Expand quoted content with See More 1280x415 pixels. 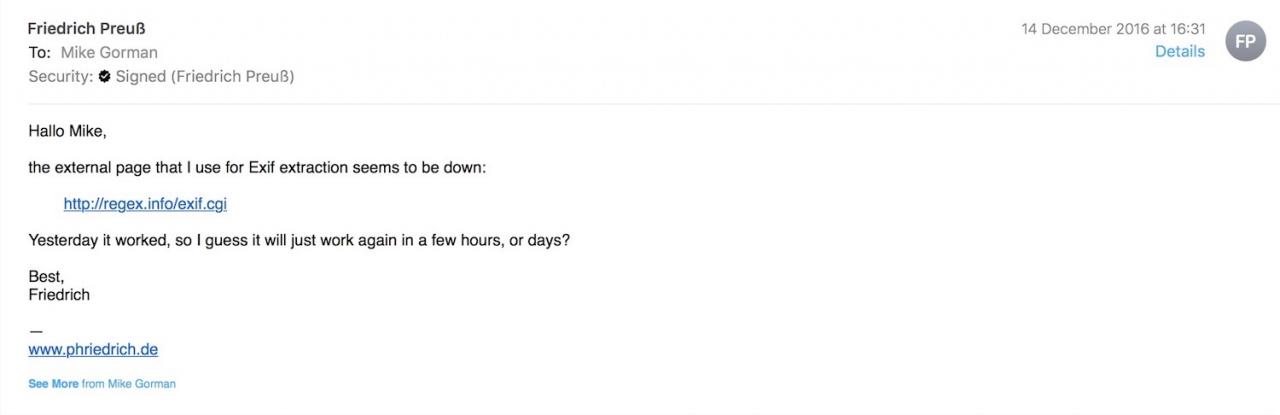[53, 384]
